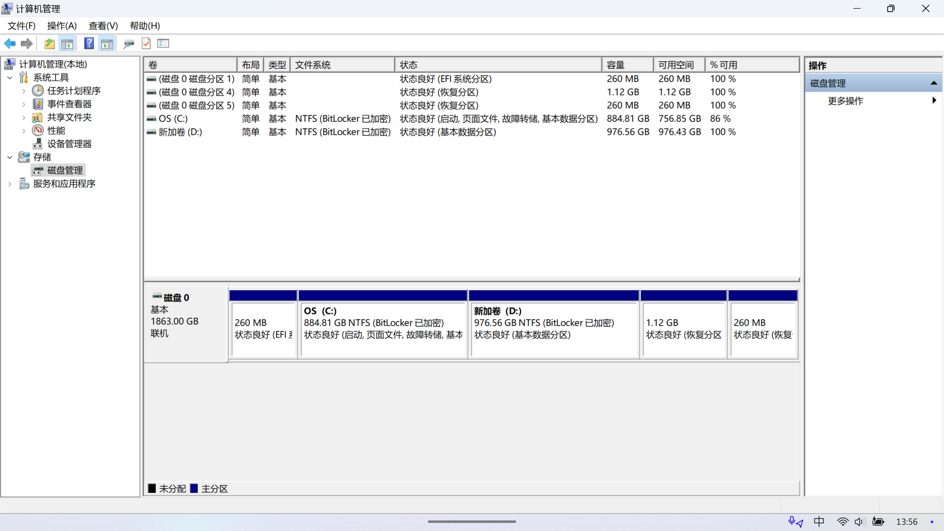
Task: Select 计算机管理(本地) root node
Action: click(53, 64)
